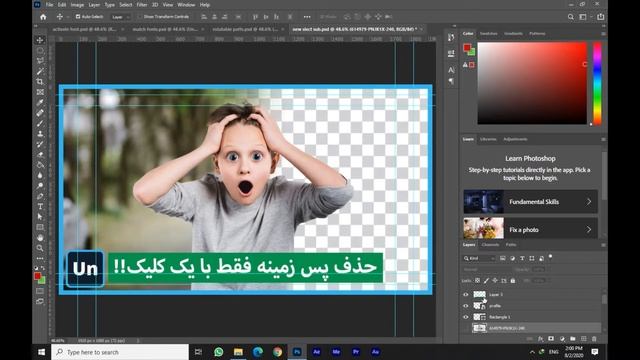The height and width of the screenshot is (360, 640).
Task: Open the Layers panel flyout menu
Action: pos(603,245)
